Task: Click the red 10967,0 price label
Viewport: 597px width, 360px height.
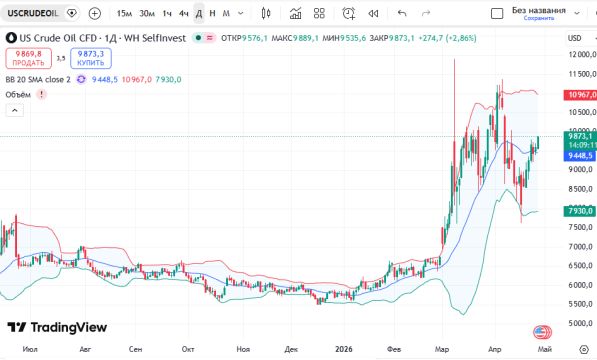Action: [x=580, y=95]
